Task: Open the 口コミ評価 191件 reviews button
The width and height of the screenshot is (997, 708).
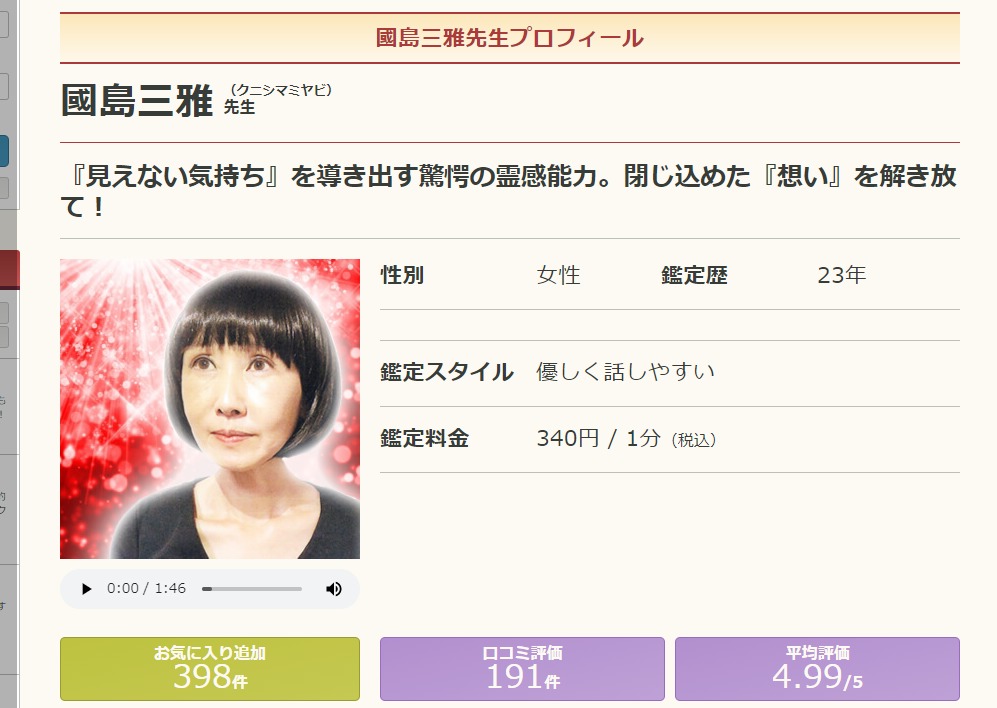Action: 522,669
